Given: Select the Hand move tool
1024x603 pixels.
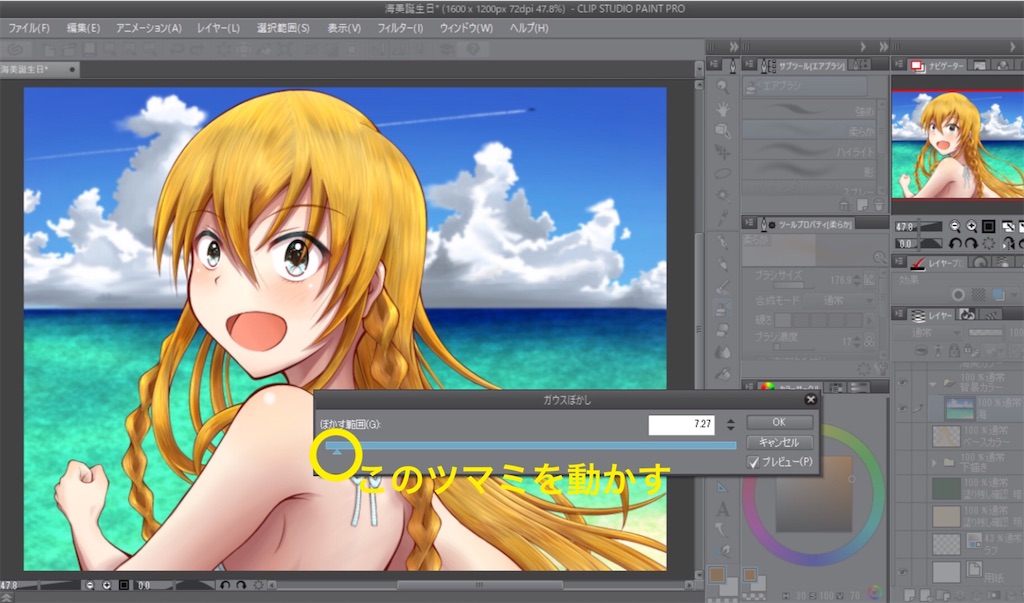Looking at the screenshot, I should point(722,108).
